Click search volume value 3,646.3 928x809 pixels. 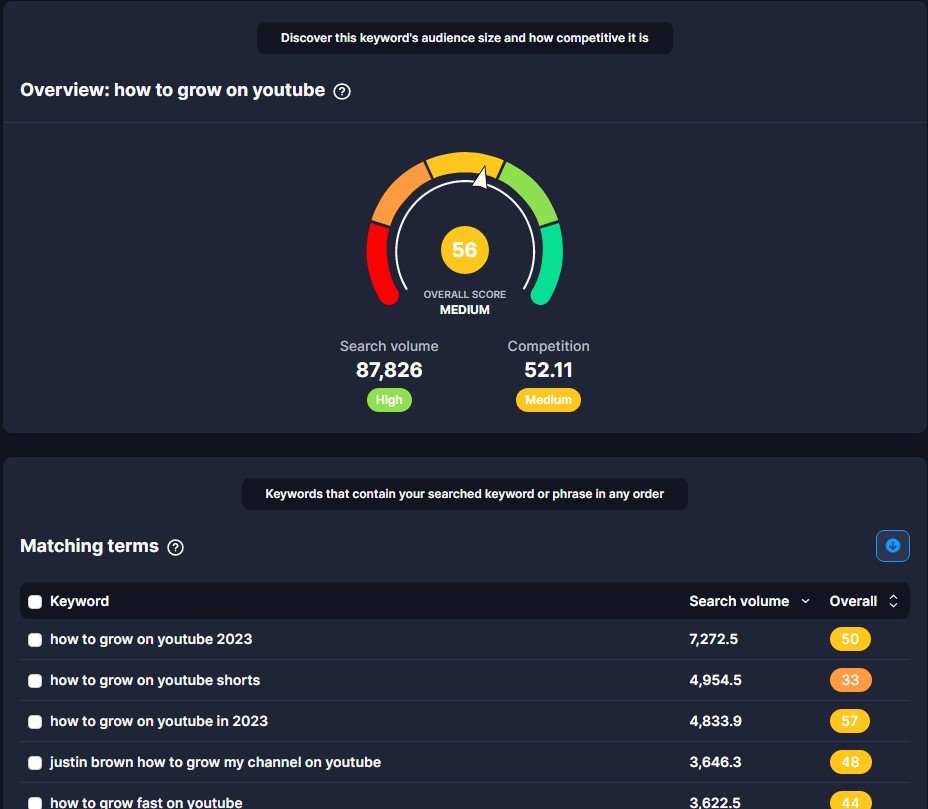point(715,762)
